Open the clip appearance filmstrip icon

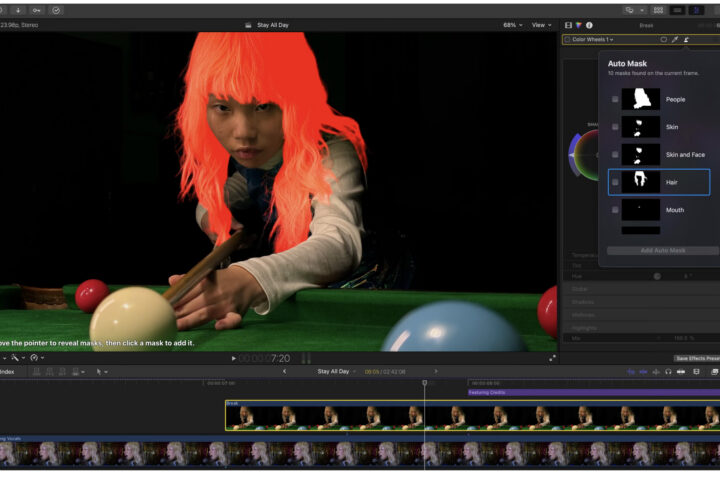696,372
